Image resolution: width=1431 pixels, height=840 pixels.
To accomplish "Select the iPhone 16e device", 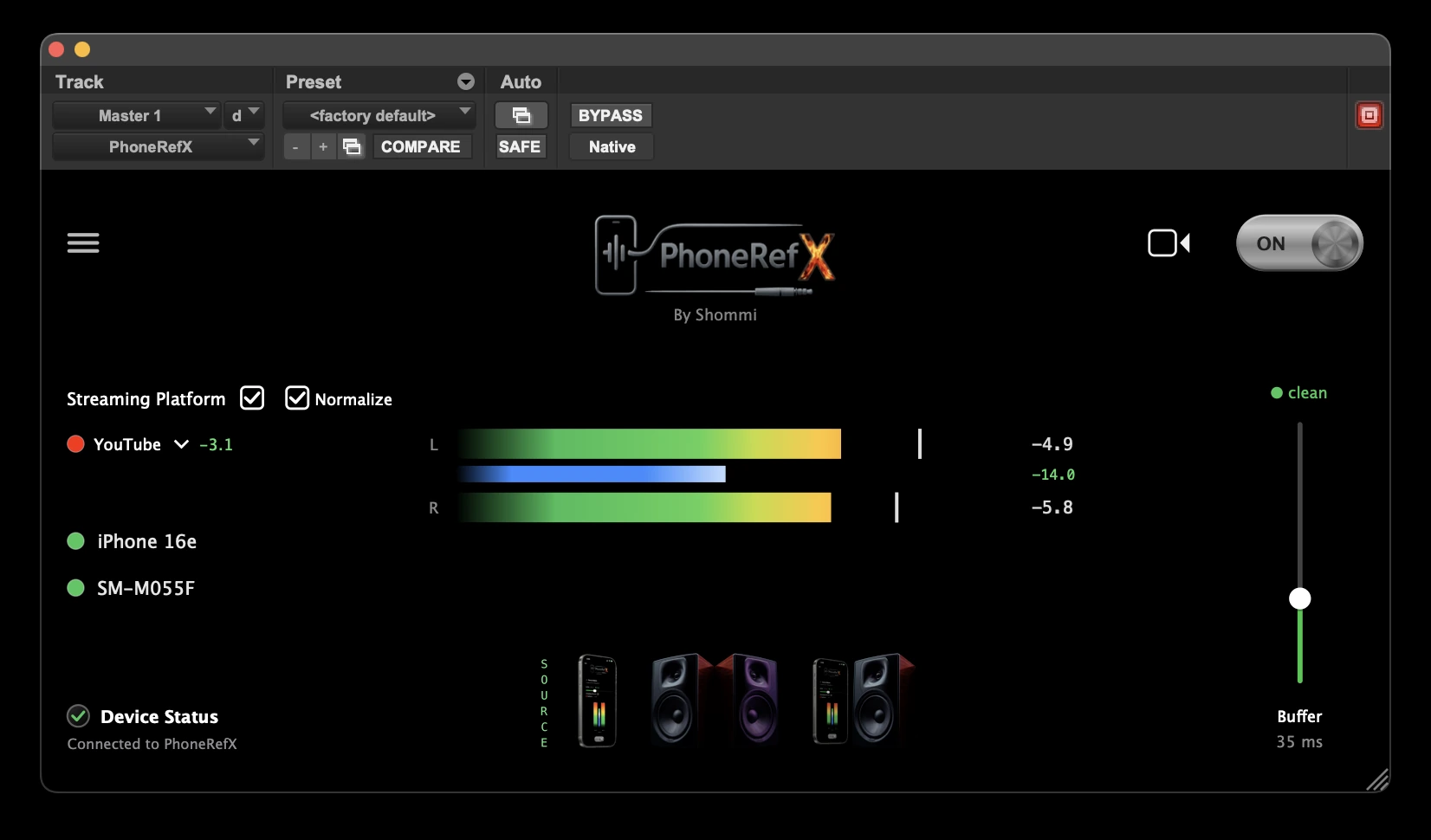I will tap(146, 541).
